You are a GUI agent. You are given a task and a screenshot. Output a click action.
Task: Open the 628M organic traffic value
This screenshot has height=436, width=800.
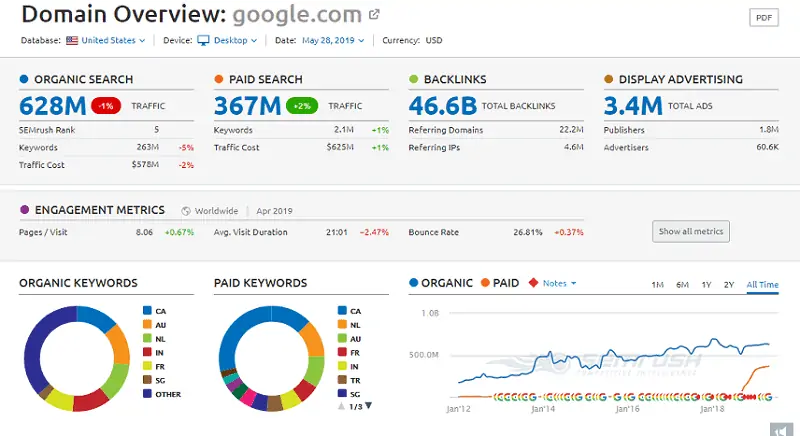(x=53, y=106)
